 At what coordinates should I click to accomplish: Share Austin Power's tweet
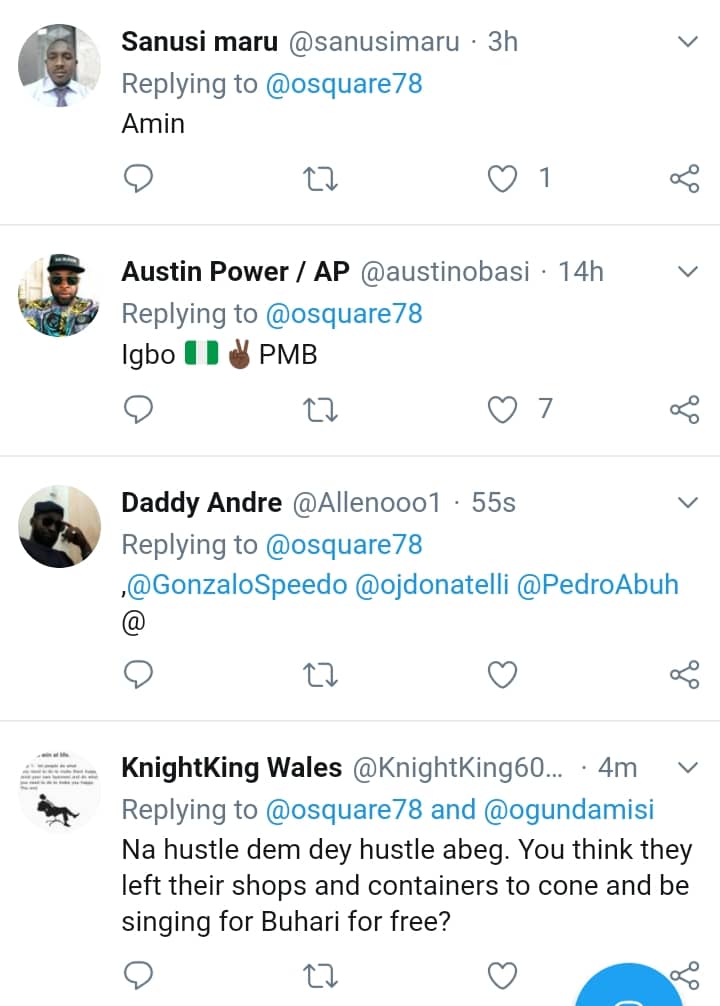click(684, 409)
